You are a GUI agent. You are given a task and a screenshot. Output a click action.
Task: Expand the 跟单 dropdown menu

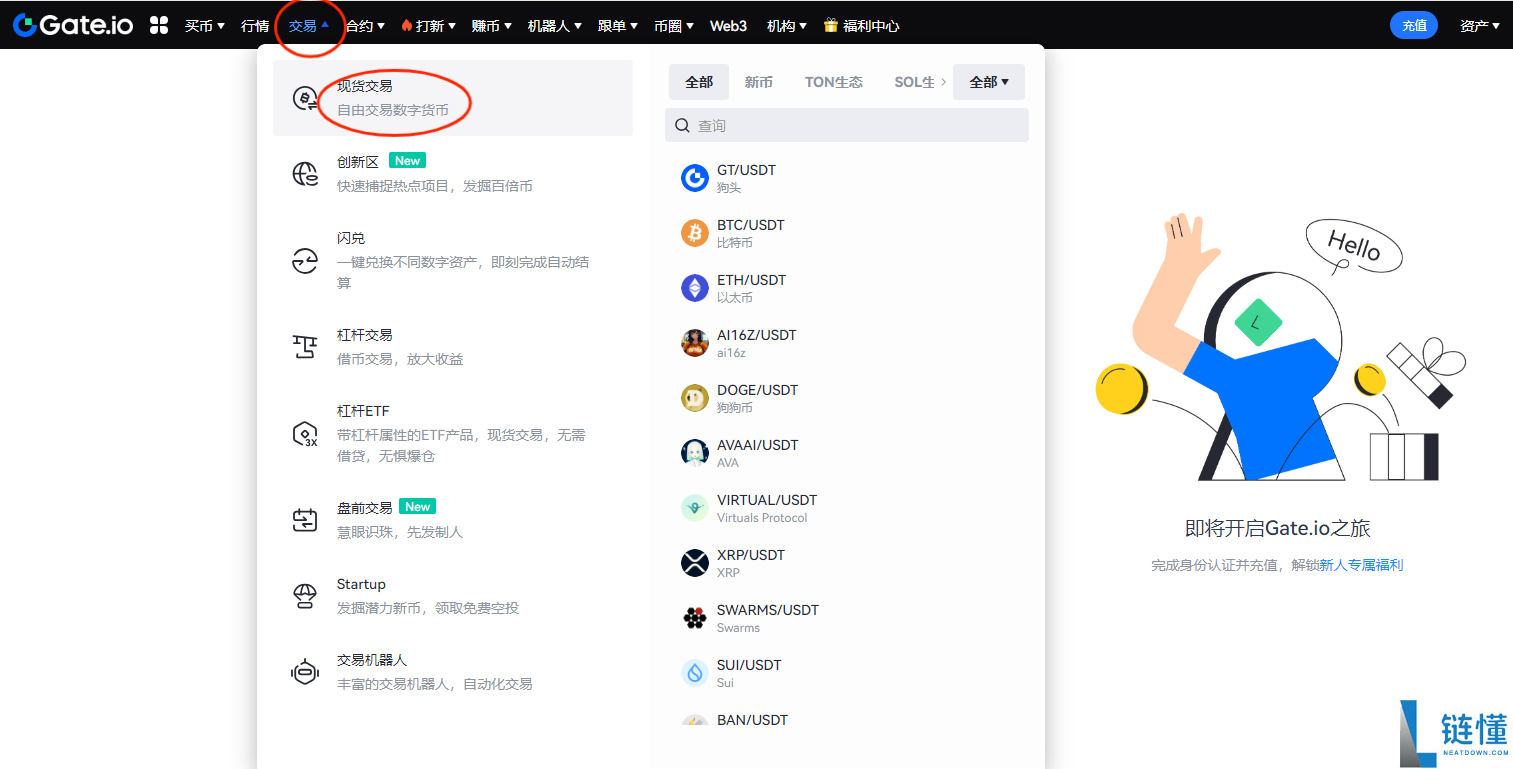(x=619, y=26)
